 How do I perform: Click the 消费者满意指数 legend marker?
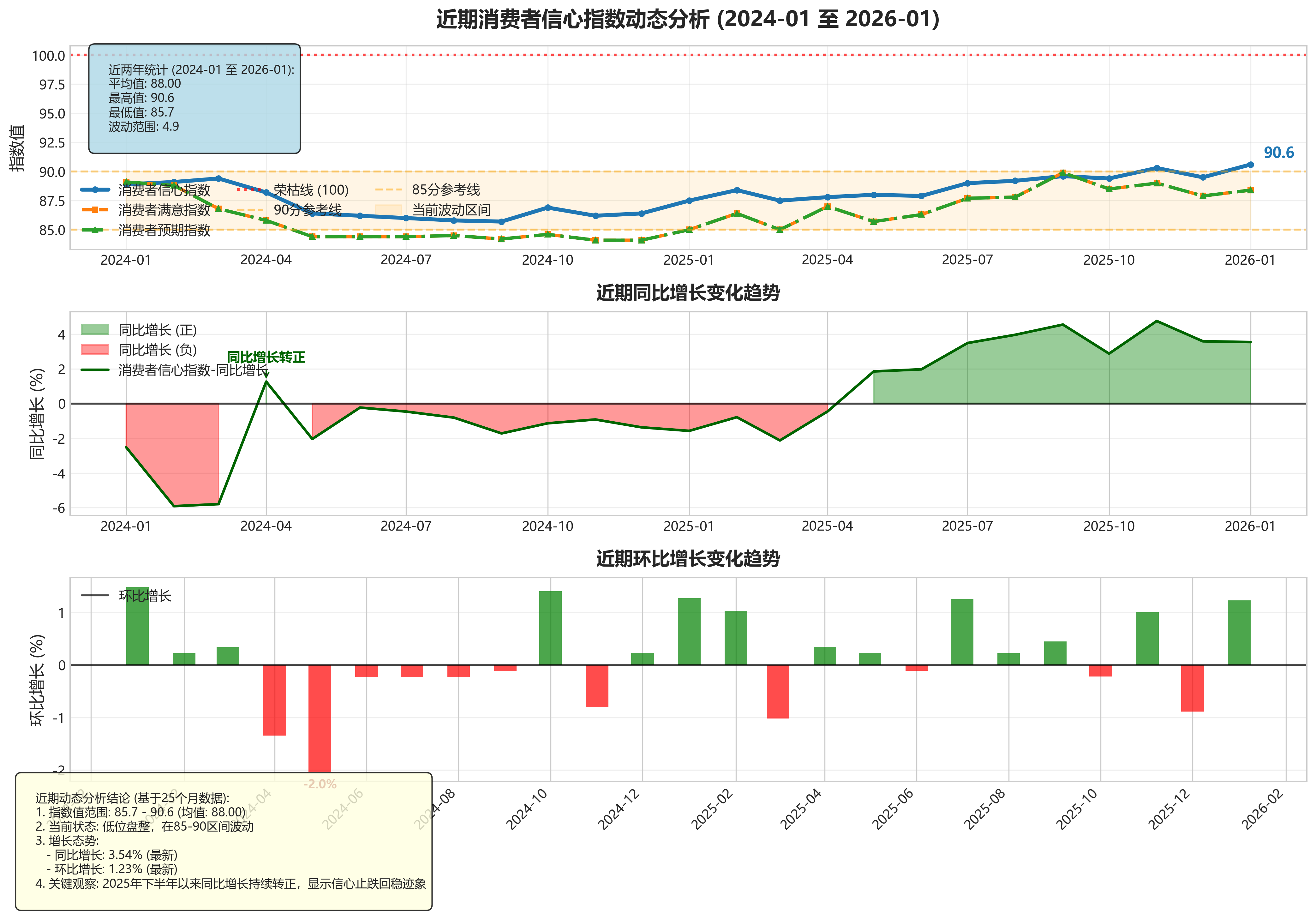pos(95,210)
